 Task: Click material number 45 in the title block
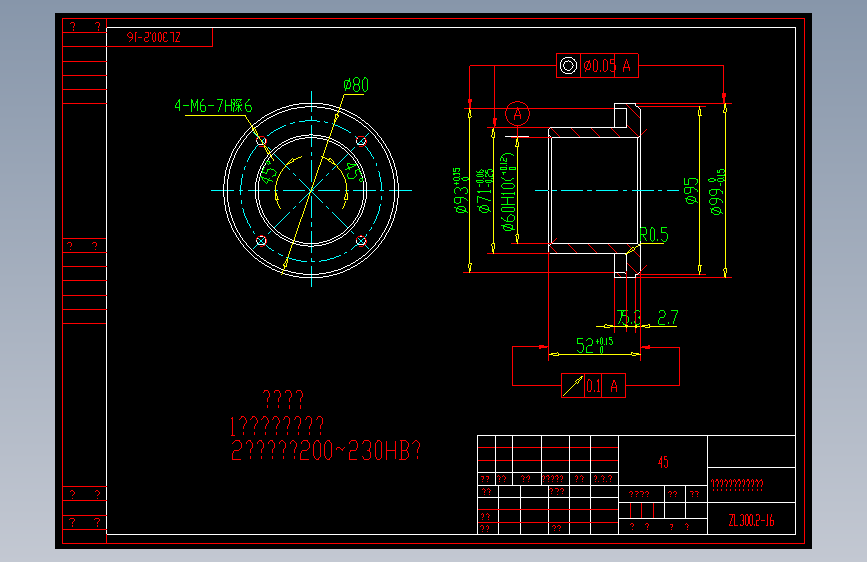point(663,462)
